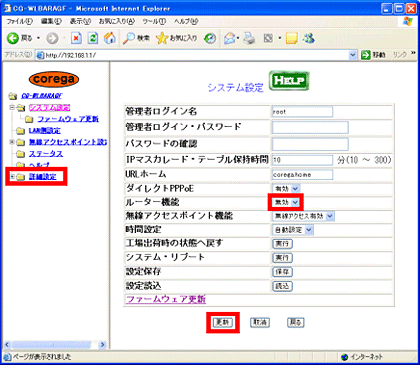The width and height of the screenshot is (420, 365).
Task: Click the folder icon beside ステータス
Action: coord(21,154)
